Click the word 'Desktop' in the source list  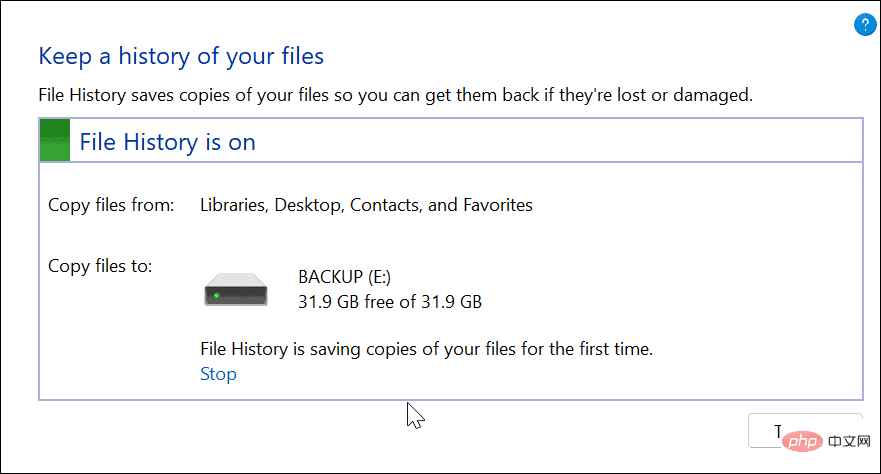pyautogui.click(x=308, y=205)
